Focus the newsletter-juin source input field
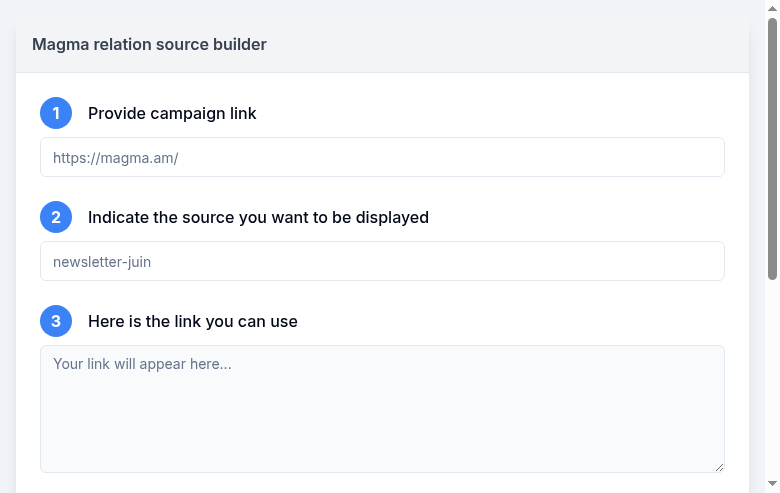 coord(382,261)
